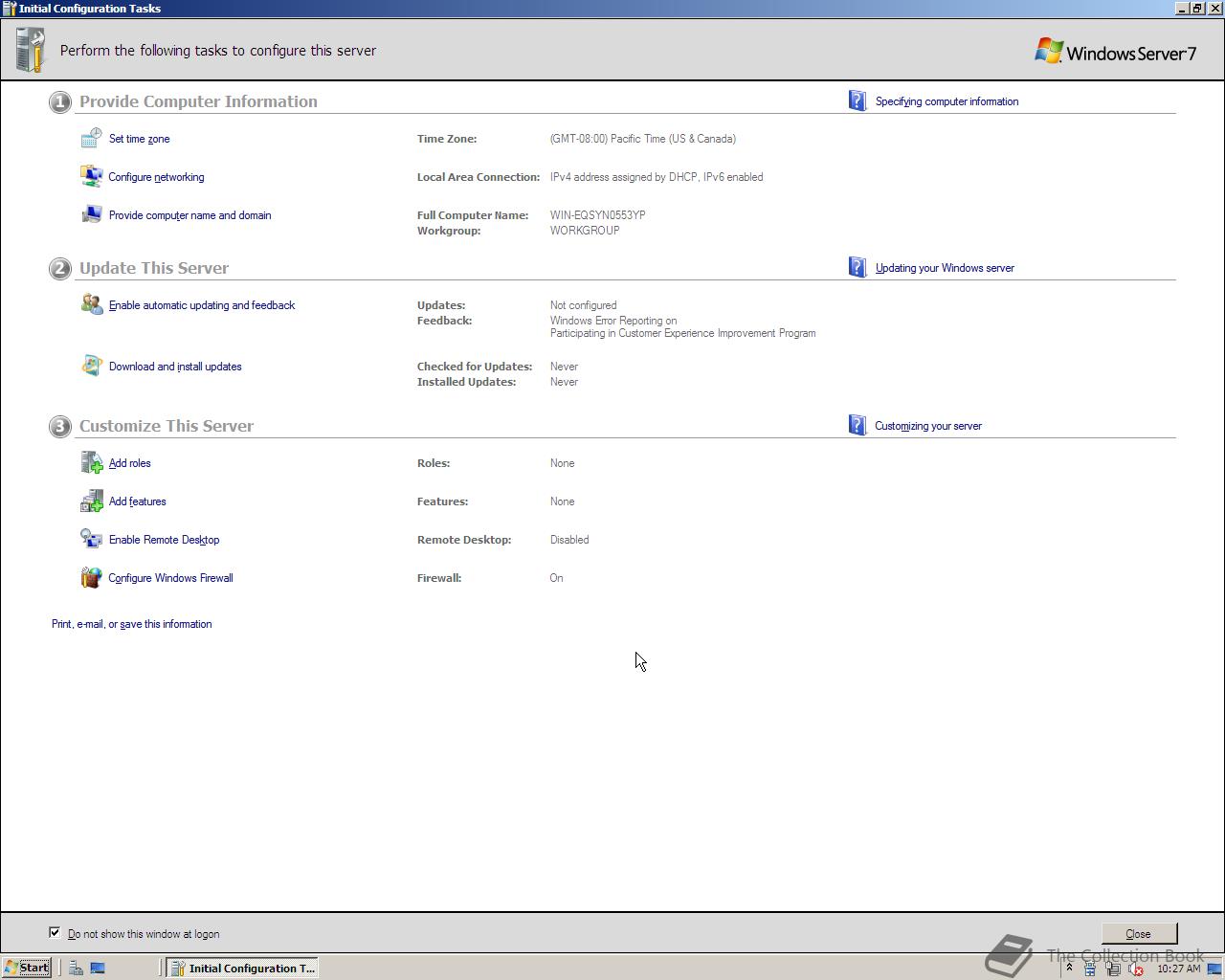
Task: Click the Remote Desktop 'Disabled' value
Action: [x=569, y=540]
